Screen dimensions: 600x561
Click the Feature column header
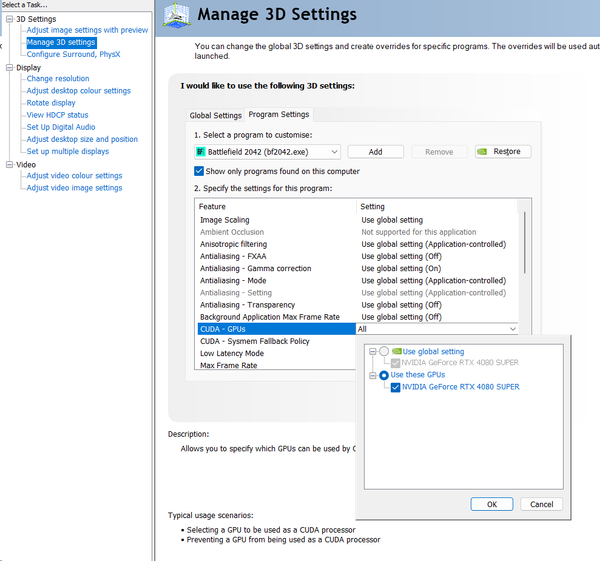276,207
